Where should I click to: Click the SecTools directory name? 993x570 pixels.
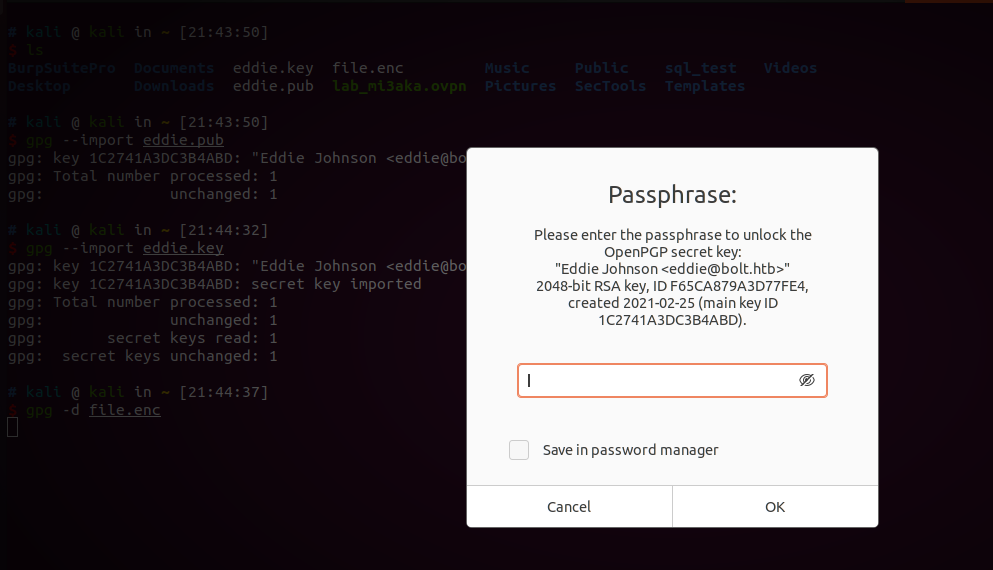click(610, 86)
